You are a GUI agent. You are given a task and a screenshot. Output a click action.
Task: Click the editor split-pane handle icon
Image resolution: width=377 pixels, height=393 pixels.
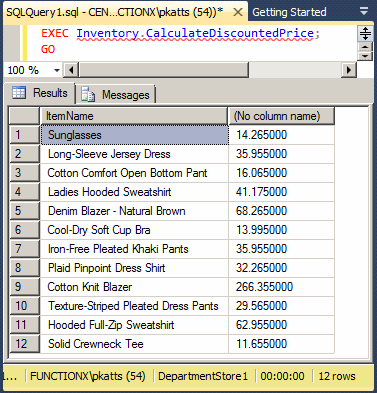coord(365,33)
